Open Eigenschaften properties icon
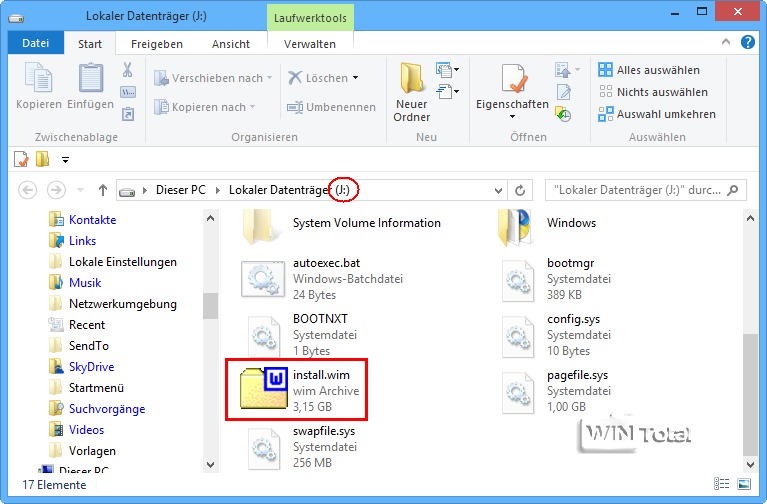Viewport: 767px width, 504px height. pos(515,78)
